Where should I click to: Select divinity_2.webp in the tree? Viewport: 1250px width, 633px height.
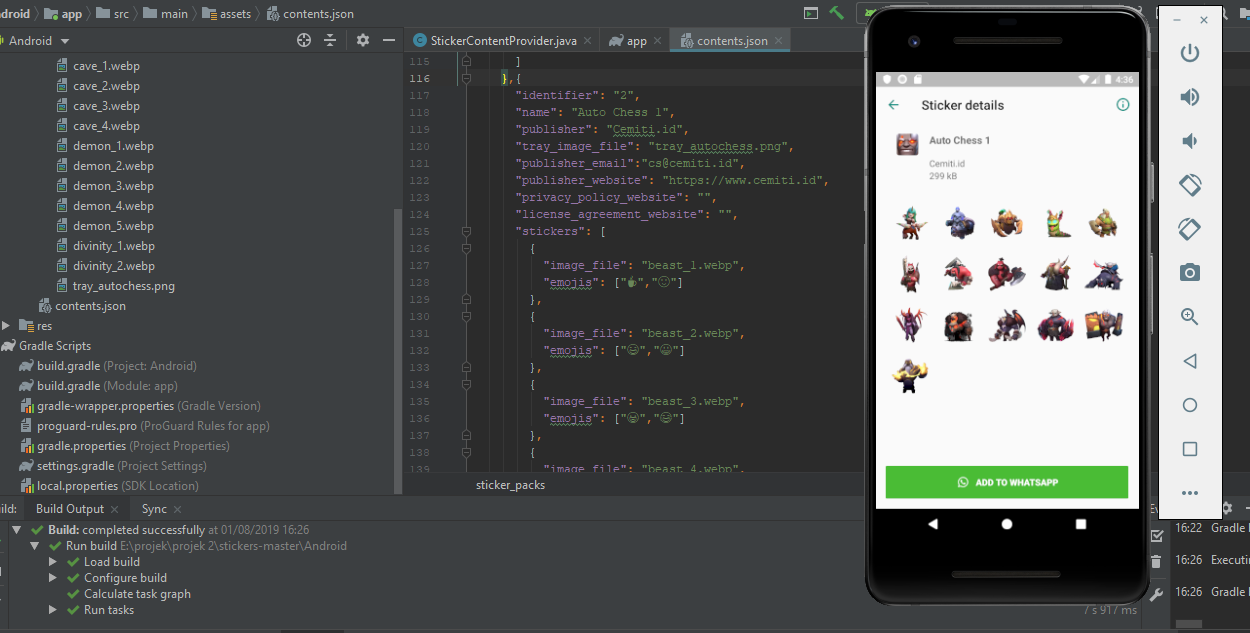coord(105,266)
